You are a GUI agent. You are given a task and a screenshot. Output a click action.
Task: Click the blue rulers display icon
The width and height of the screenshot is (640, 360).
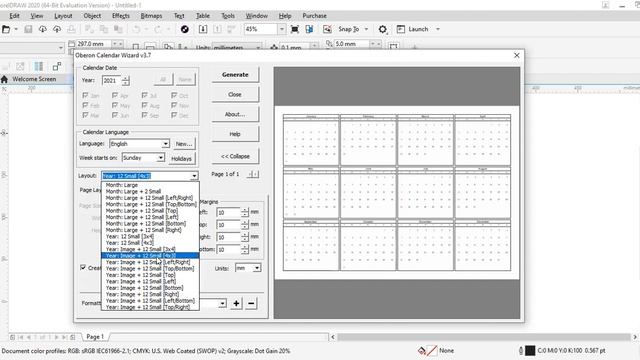coord(309,29)
